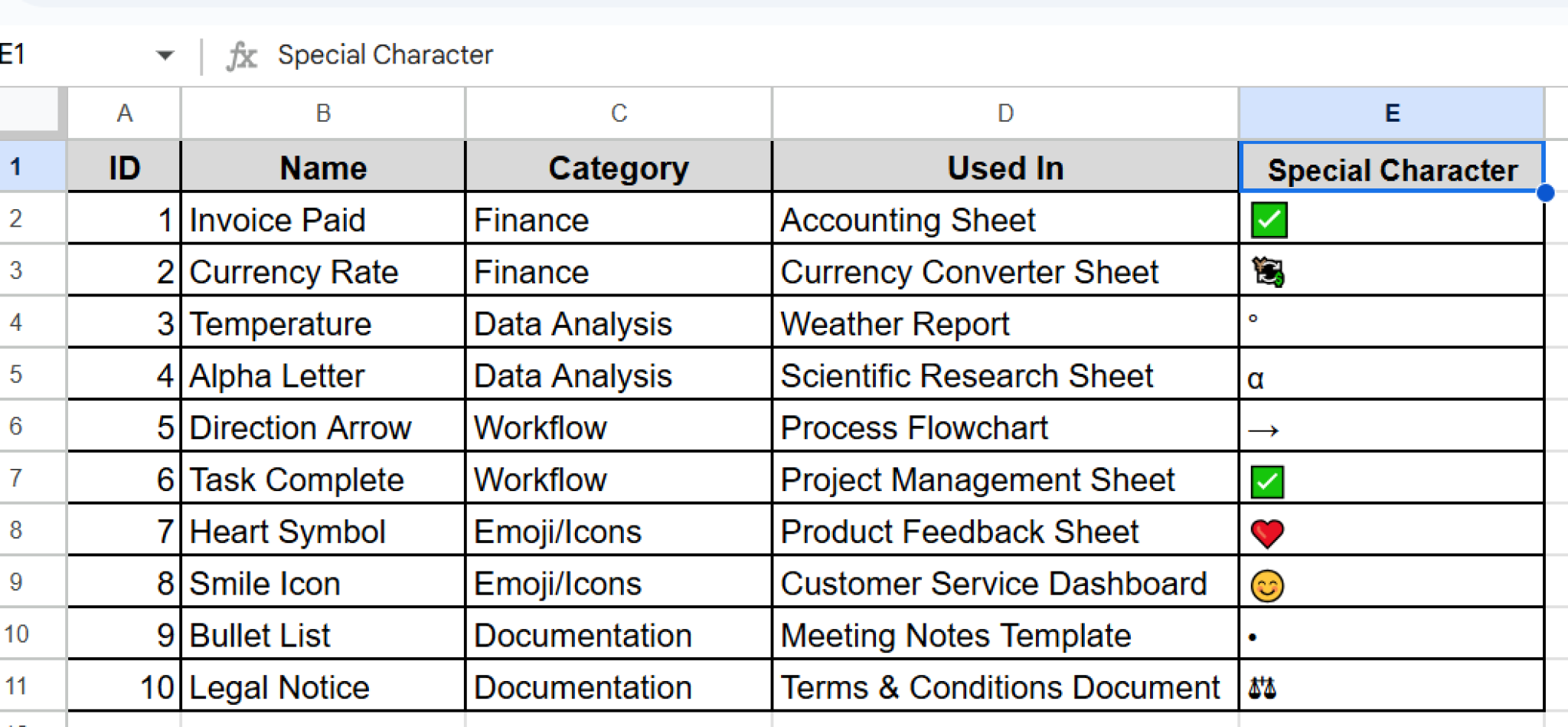
Task: Select the red heart icon in Heart Symbol row
Action: [x=1267, y=531]
